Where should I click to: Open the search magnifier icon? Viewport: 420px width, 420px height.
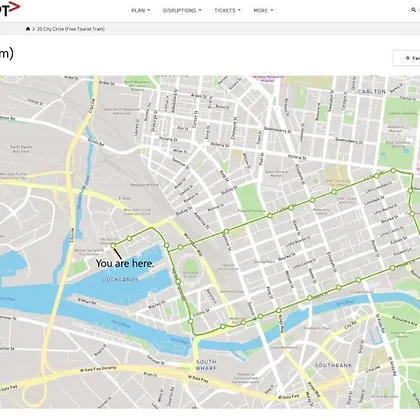pyautogui.click(x=413, y=10)
